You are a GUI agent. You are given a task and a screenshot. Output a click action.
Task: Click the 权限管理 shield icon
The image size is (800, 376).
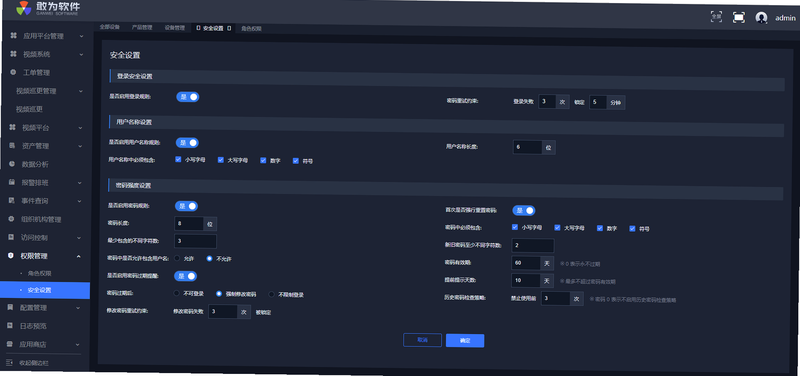pos(11,255)
